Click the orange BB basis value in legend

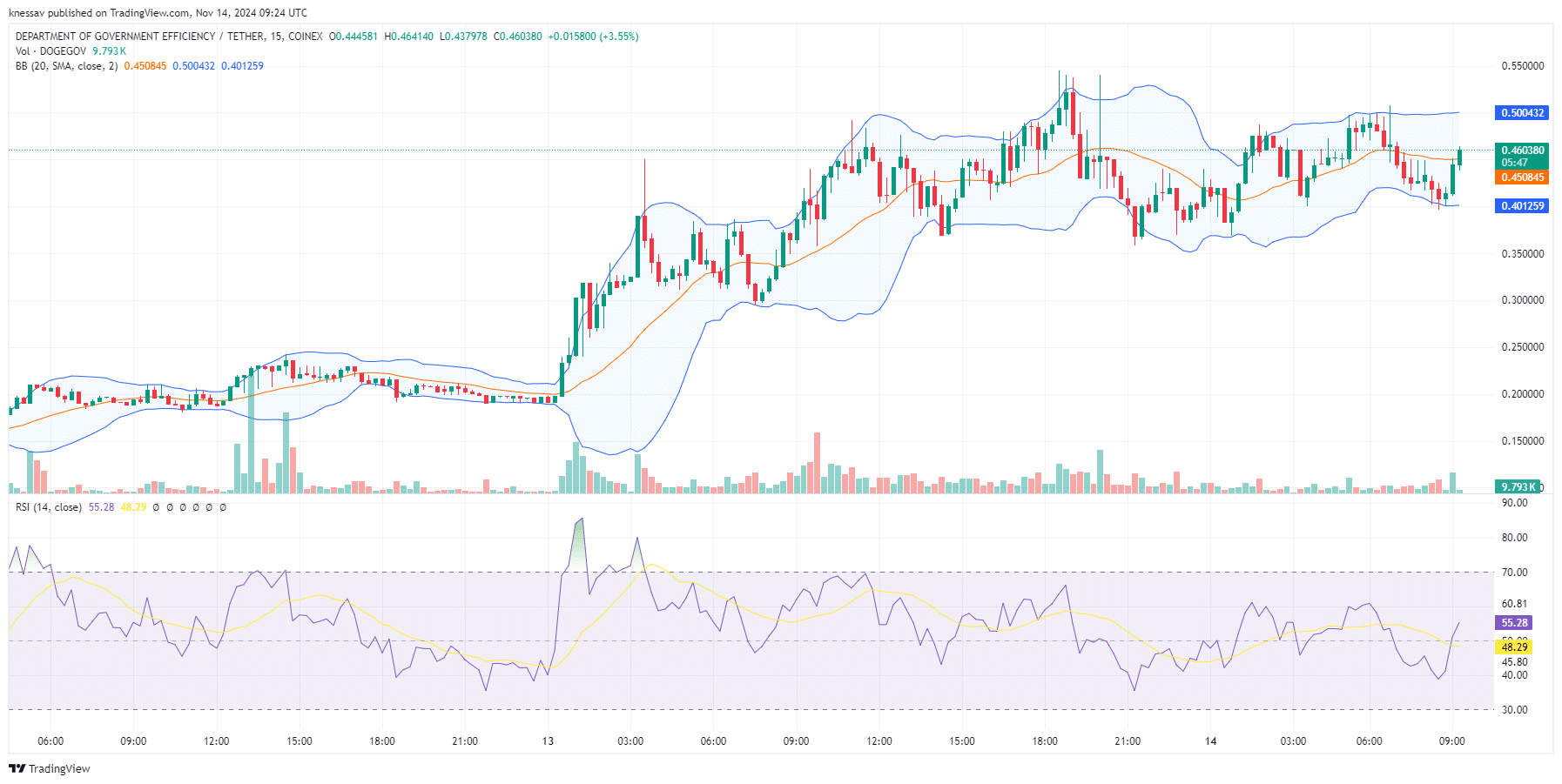145,66
